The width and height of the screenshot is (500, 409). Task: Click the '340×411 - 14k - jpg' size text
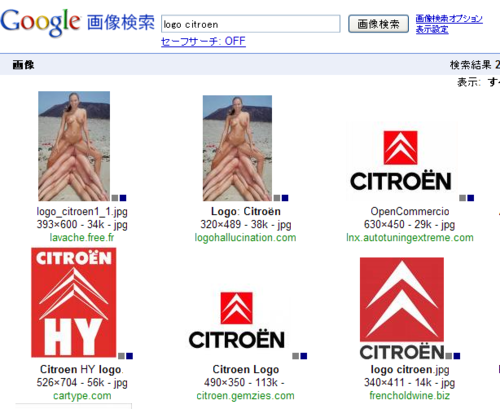pos(409,383)
